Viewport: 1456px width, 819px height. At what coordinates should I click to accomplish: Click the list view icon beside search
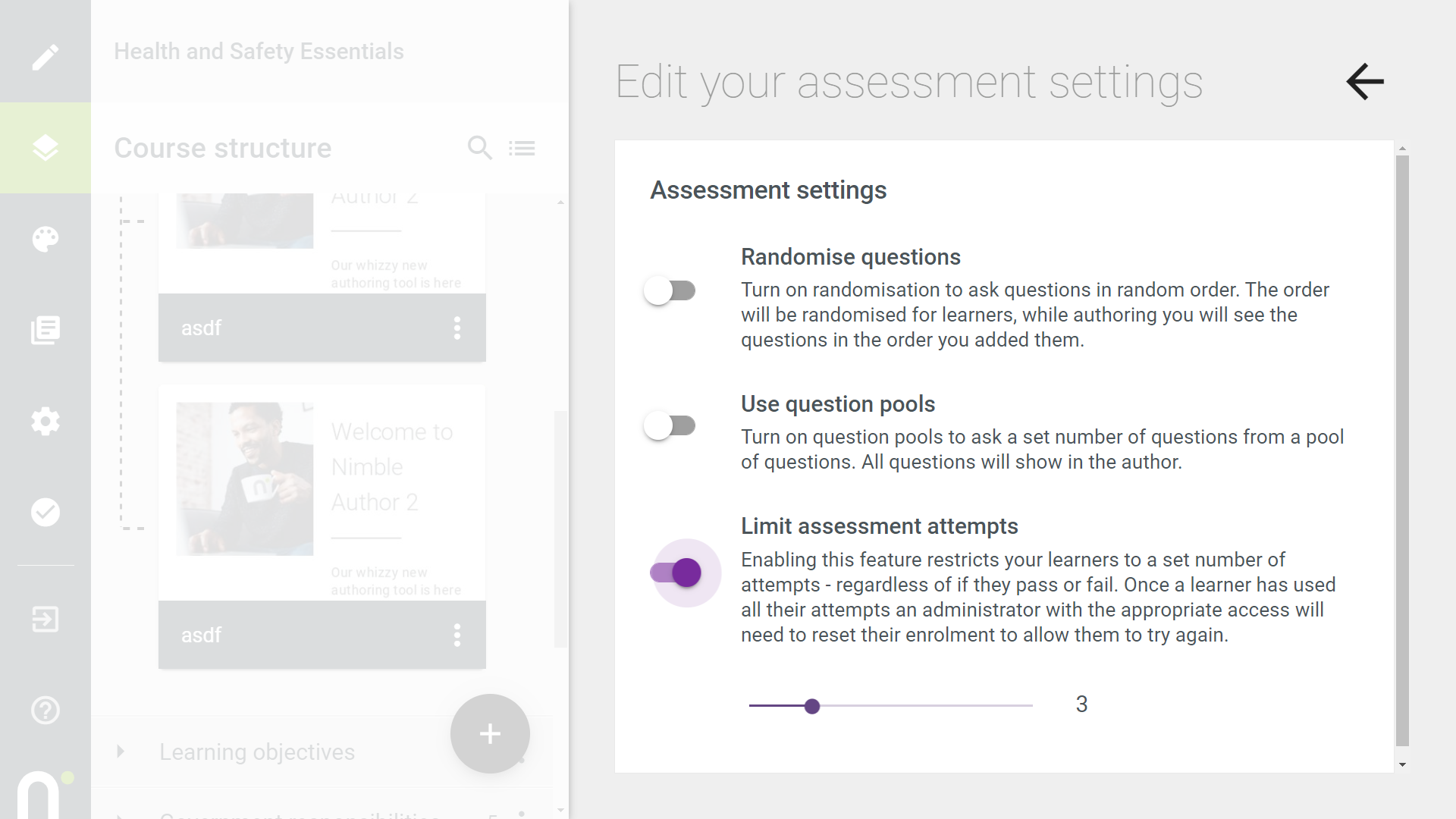coord(522,148)
